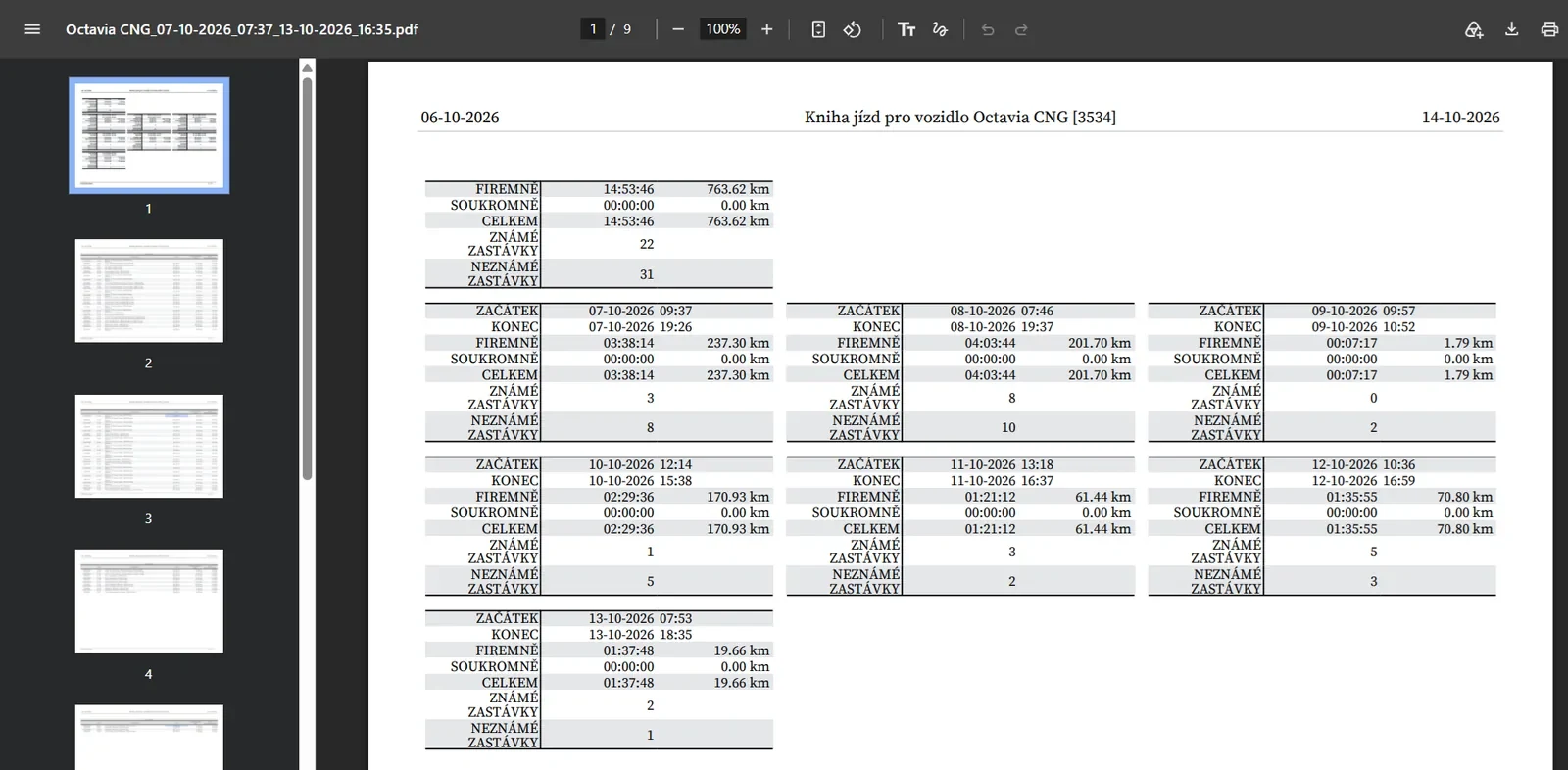Open page 3 thumbnail

click(149, 446)
